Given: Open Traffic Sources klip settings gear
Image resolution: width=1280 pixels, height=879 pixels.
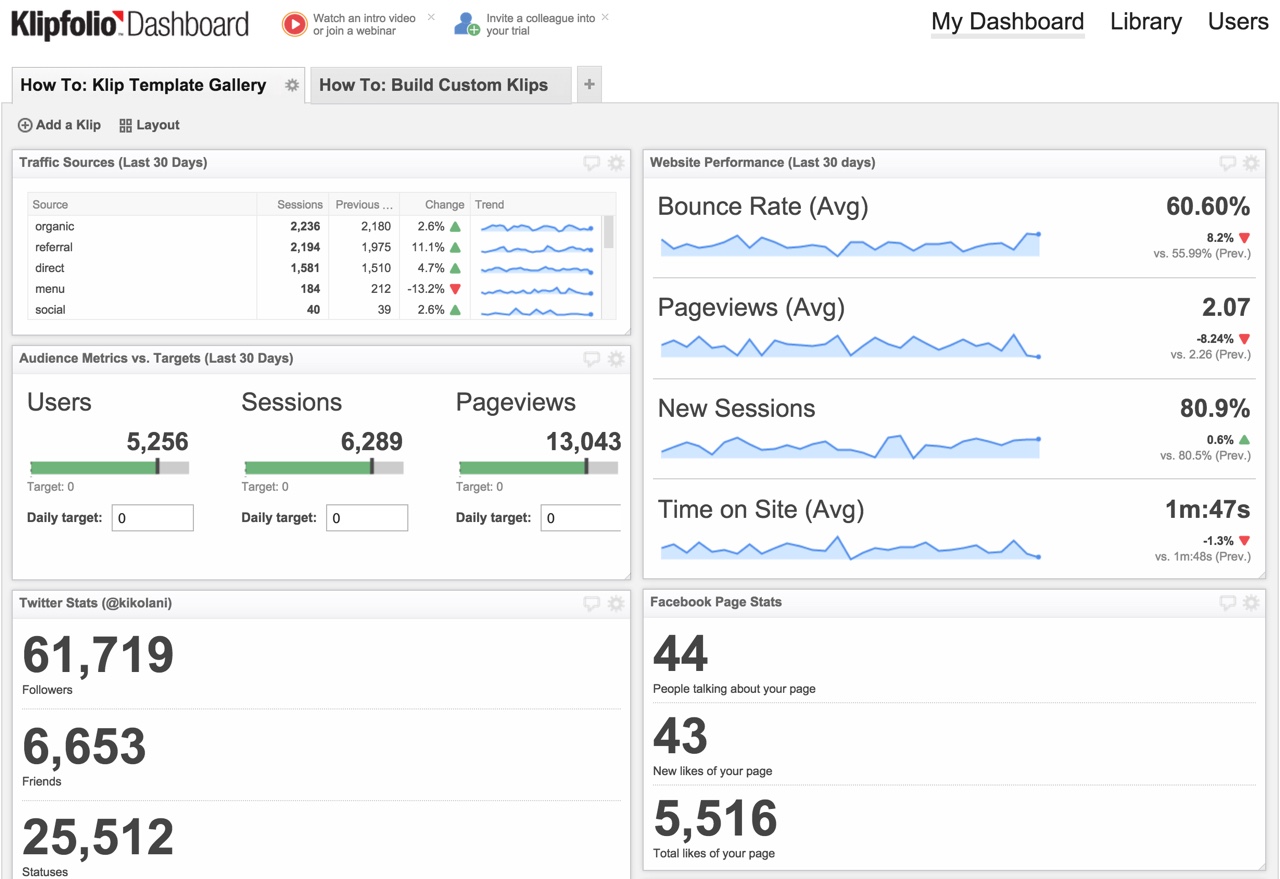Looking at the screenshot, I should [616, 163].
